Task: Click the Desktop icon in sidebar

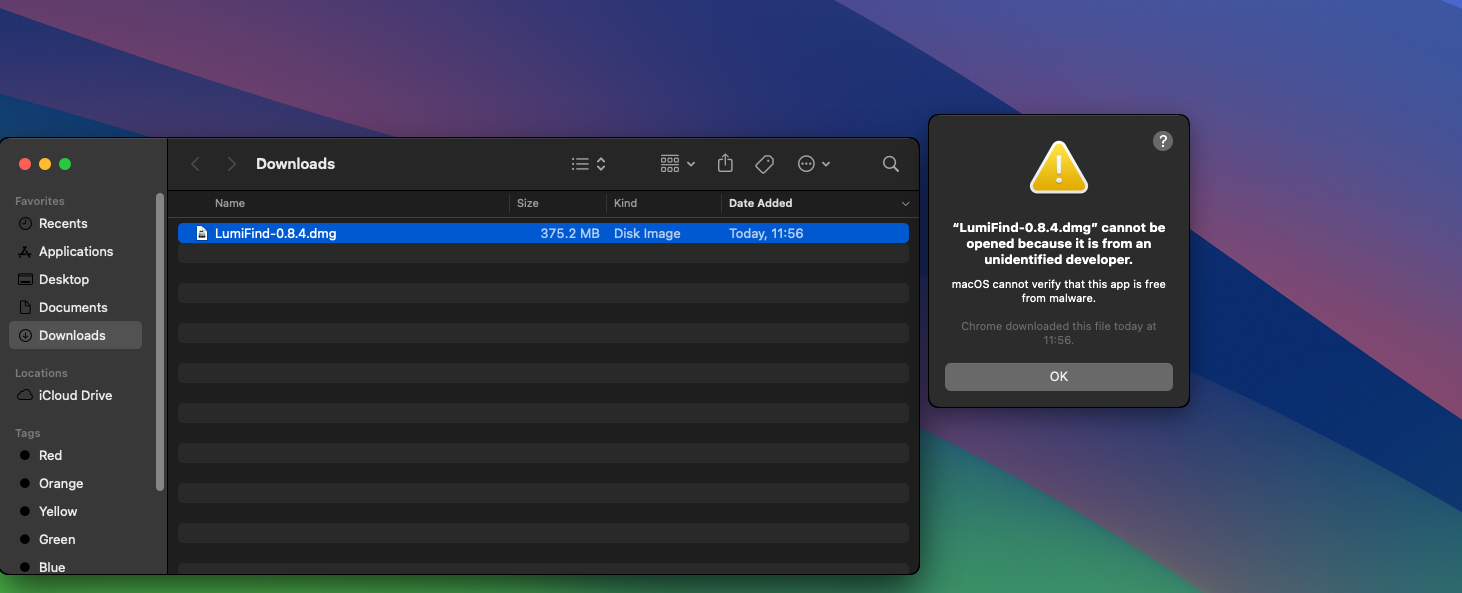Action: pos(25,279)
